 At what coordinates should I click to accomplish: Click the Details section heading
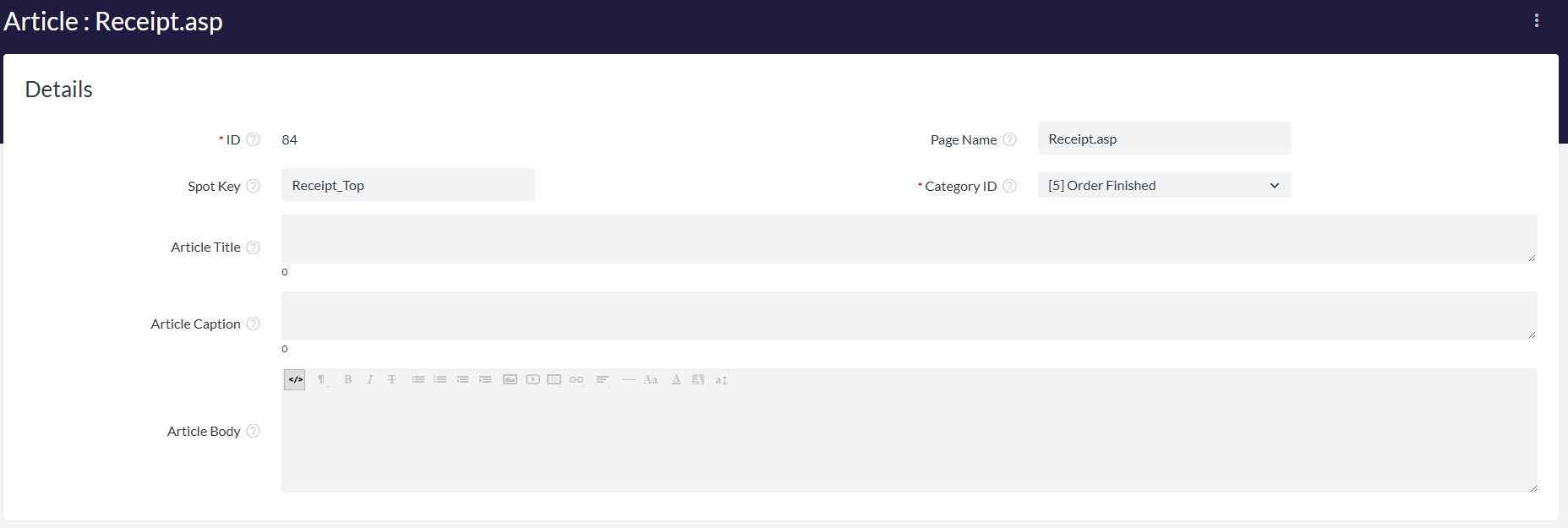(x=59, y=90)
